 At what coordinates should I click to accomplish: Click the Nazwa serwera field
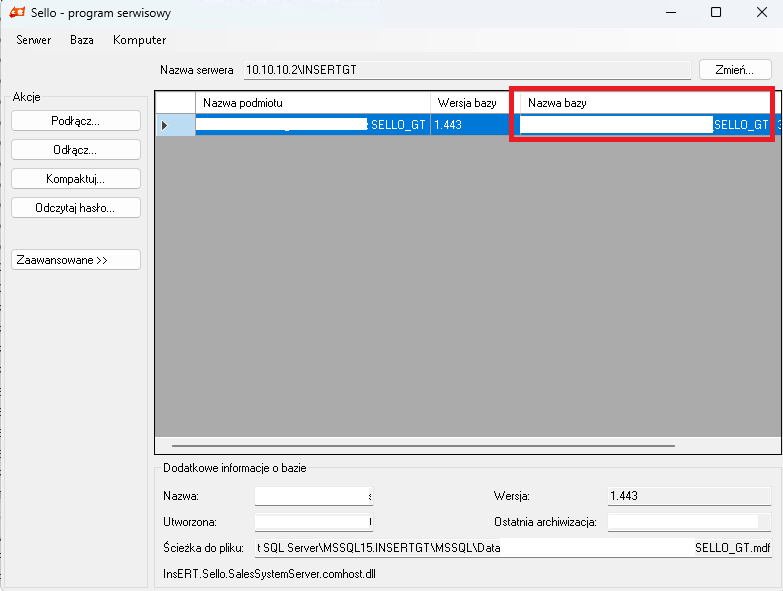pyautogui.click(x=467, y=70)
